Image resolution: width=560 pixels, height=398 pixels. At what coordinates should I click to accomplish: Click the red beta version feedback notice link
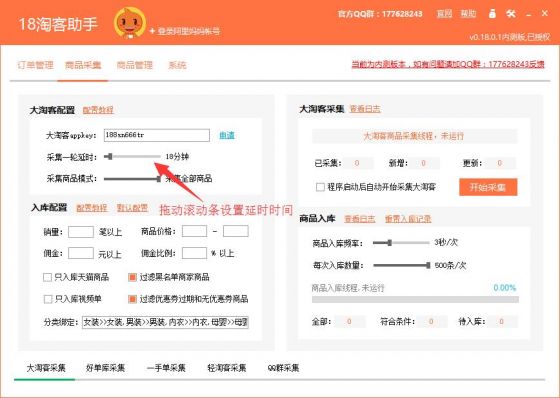(x=448, y=64)
